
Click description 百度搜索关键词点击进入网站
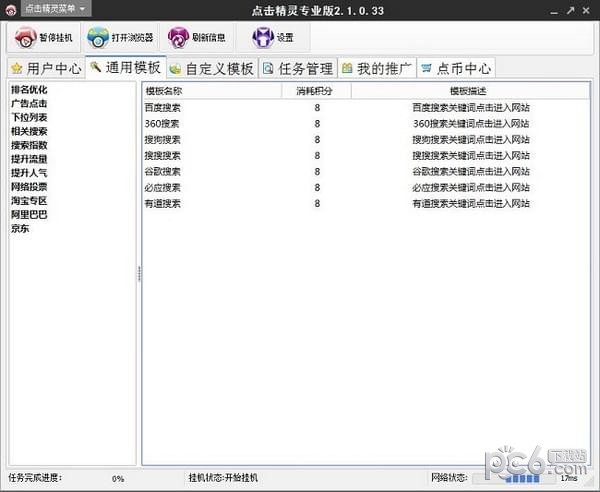471,108
